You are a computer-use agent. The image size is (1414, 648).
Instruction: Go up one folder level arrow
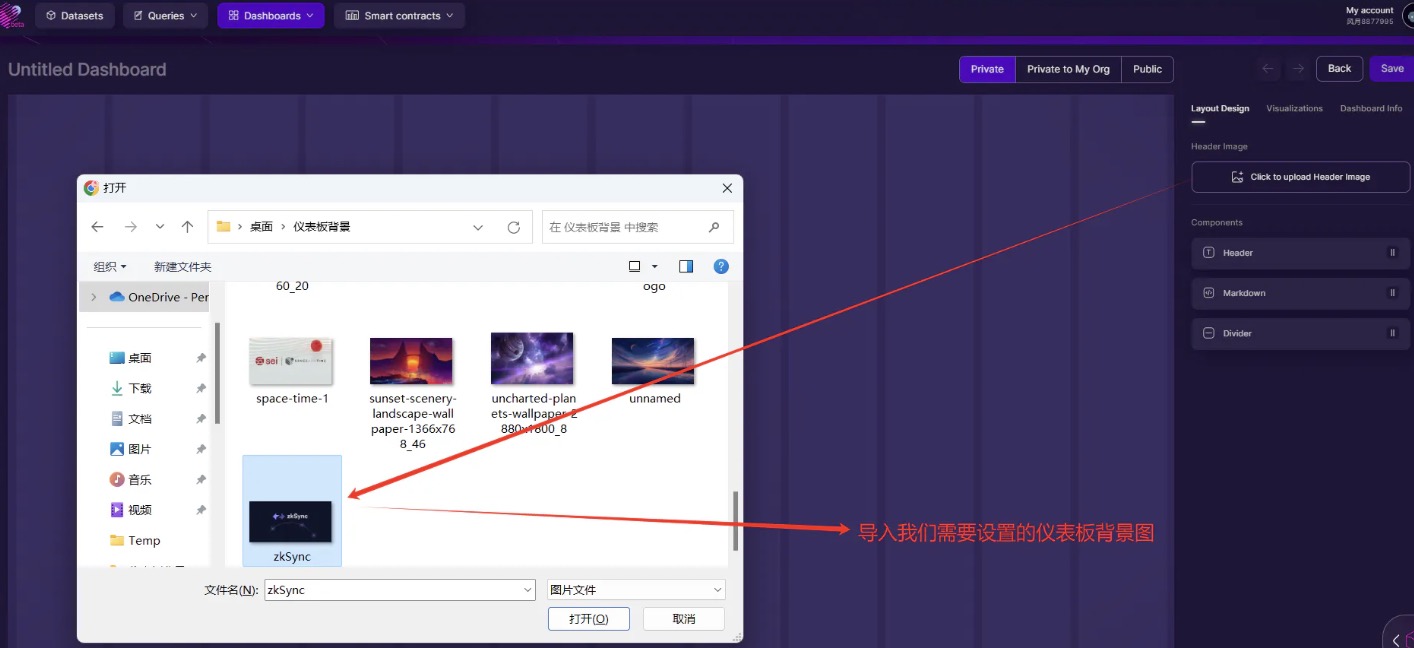[187, 227]
